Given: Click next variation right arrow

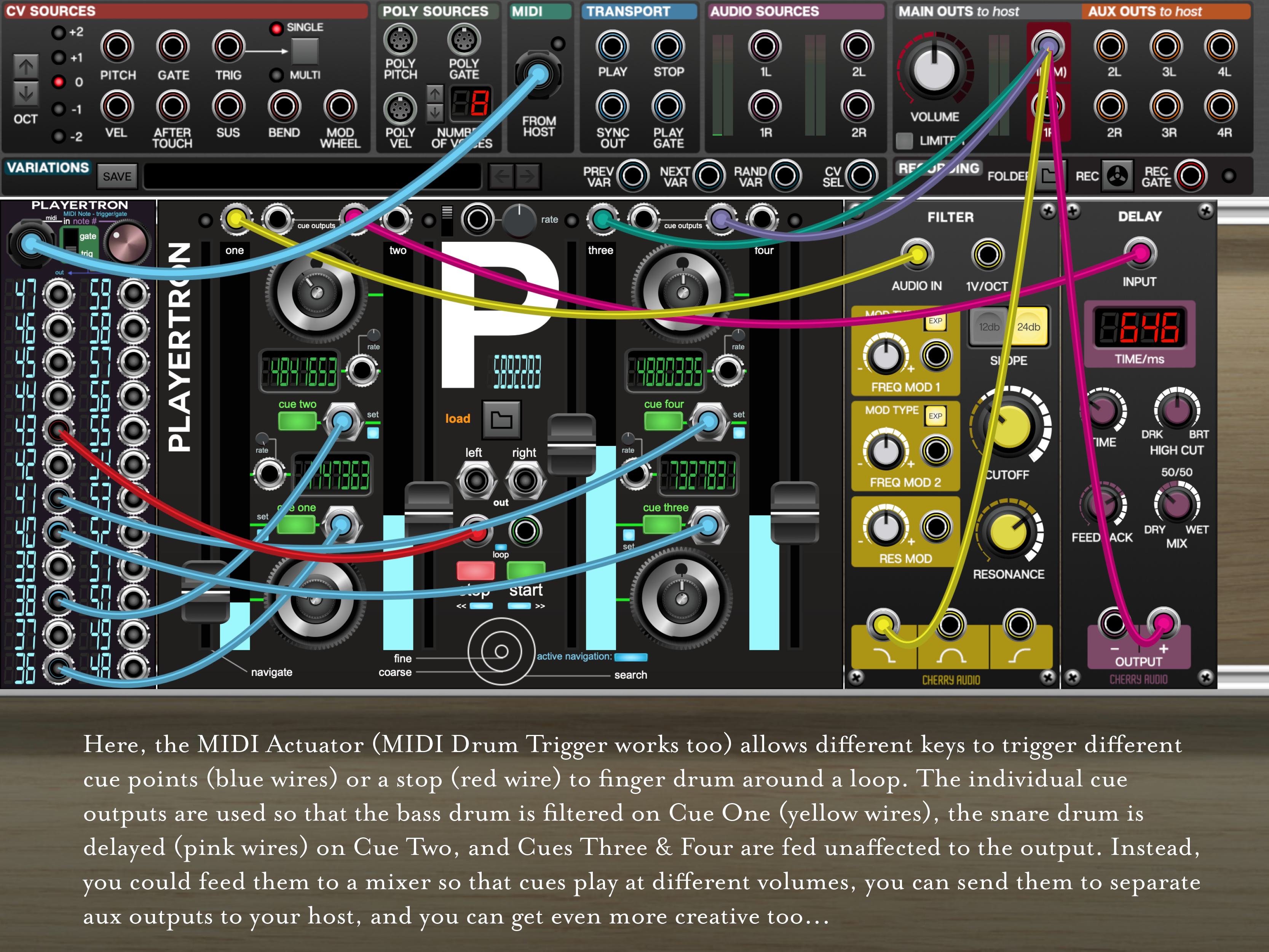Looking at the screenshot, I should tap(527, 176).
